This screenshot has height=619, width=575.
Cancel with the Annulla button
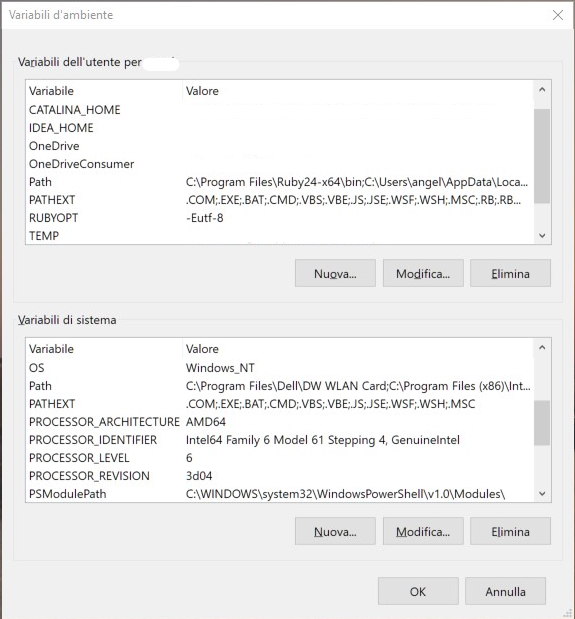pyautogui.click(x=506, y=591)
